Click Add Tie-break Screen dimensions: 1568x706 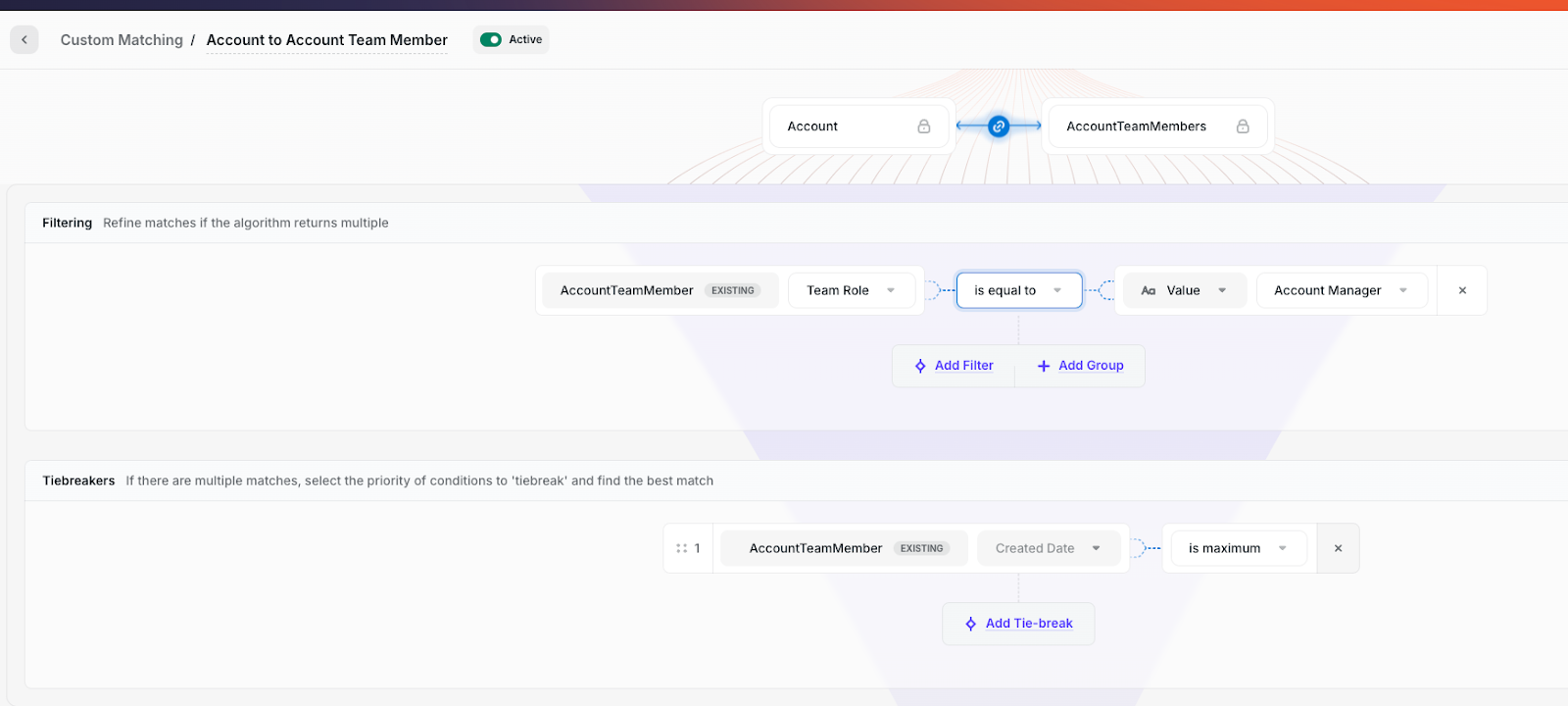click(x=1018, y=624)
